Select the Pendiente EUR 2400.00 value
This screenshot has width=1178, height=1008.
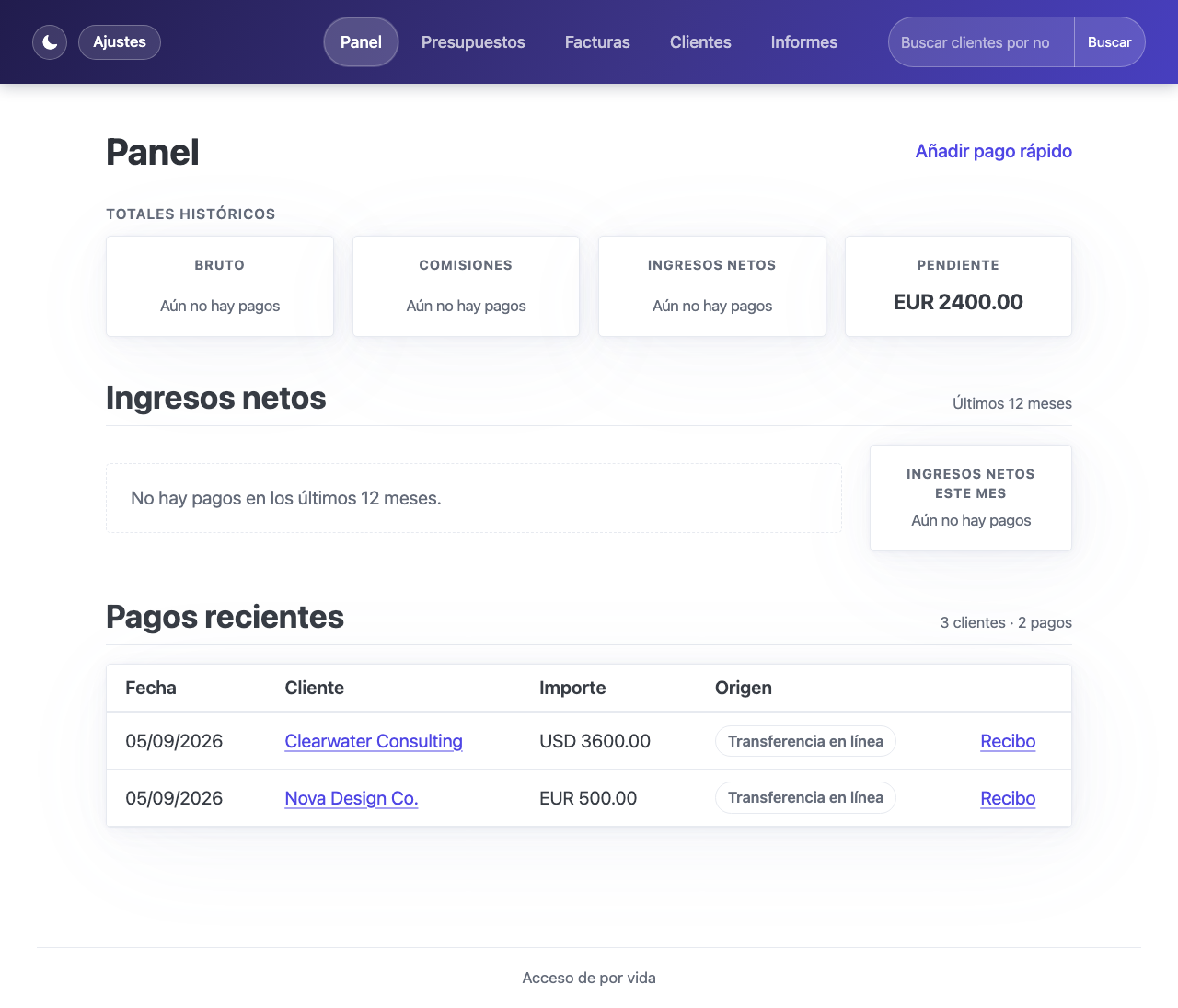click(958, 302)
